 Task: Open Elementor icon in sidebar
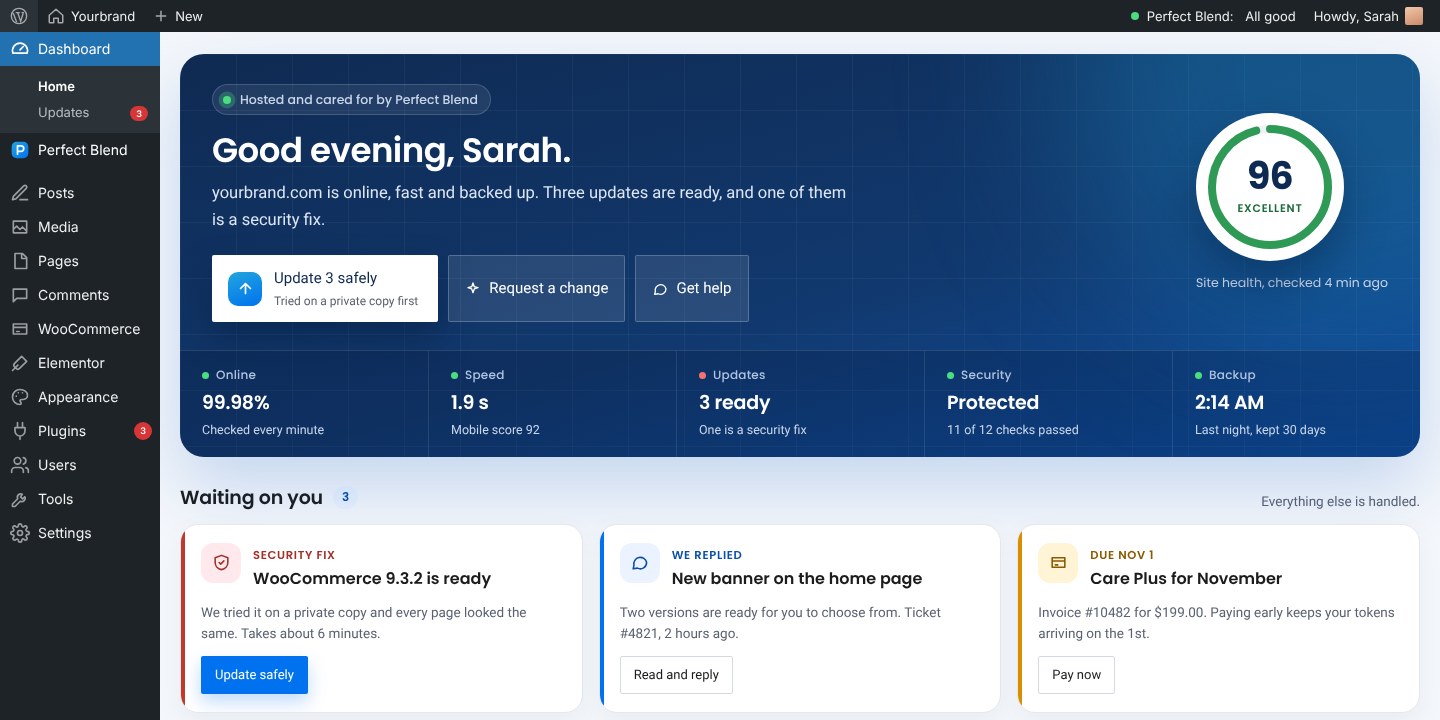pos(19,363)
